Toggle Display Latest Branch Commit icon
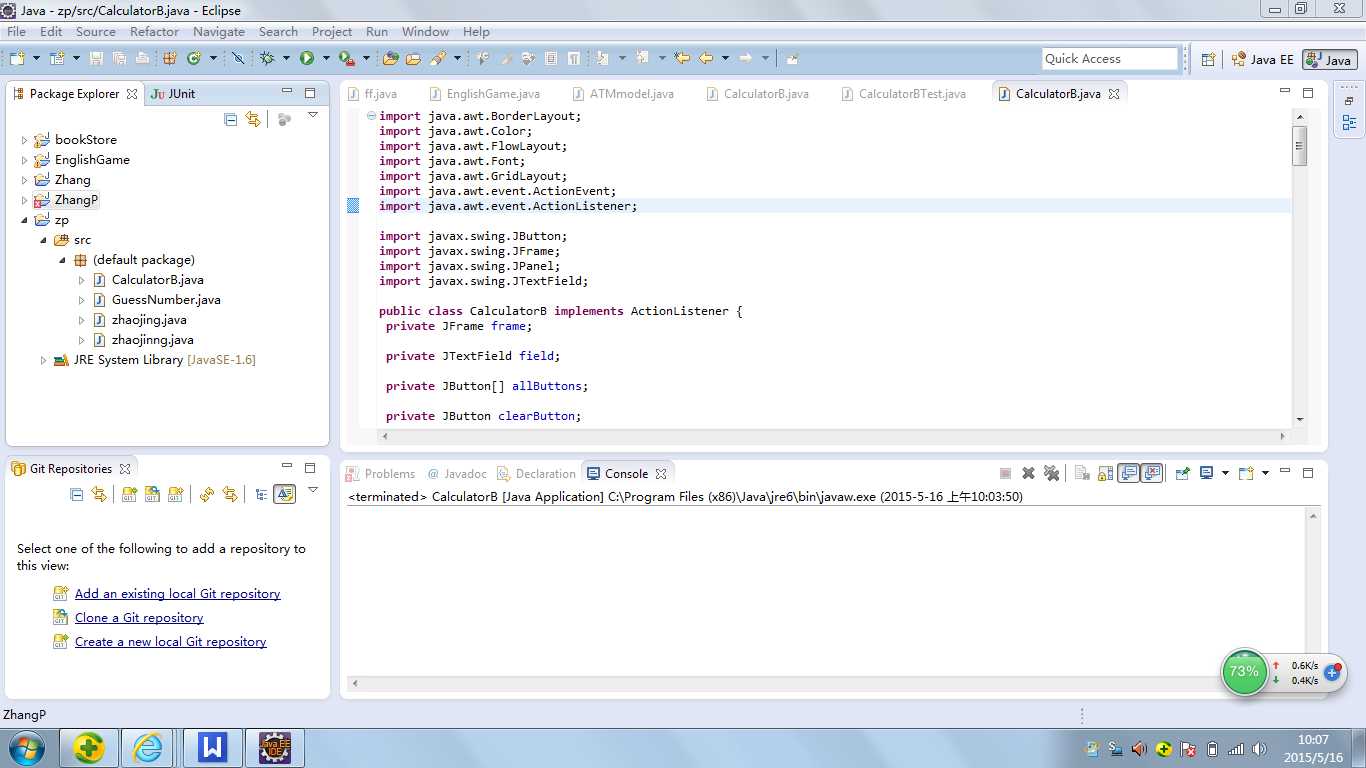Viewport: 1366px width, 768px height. coord(285,494)
